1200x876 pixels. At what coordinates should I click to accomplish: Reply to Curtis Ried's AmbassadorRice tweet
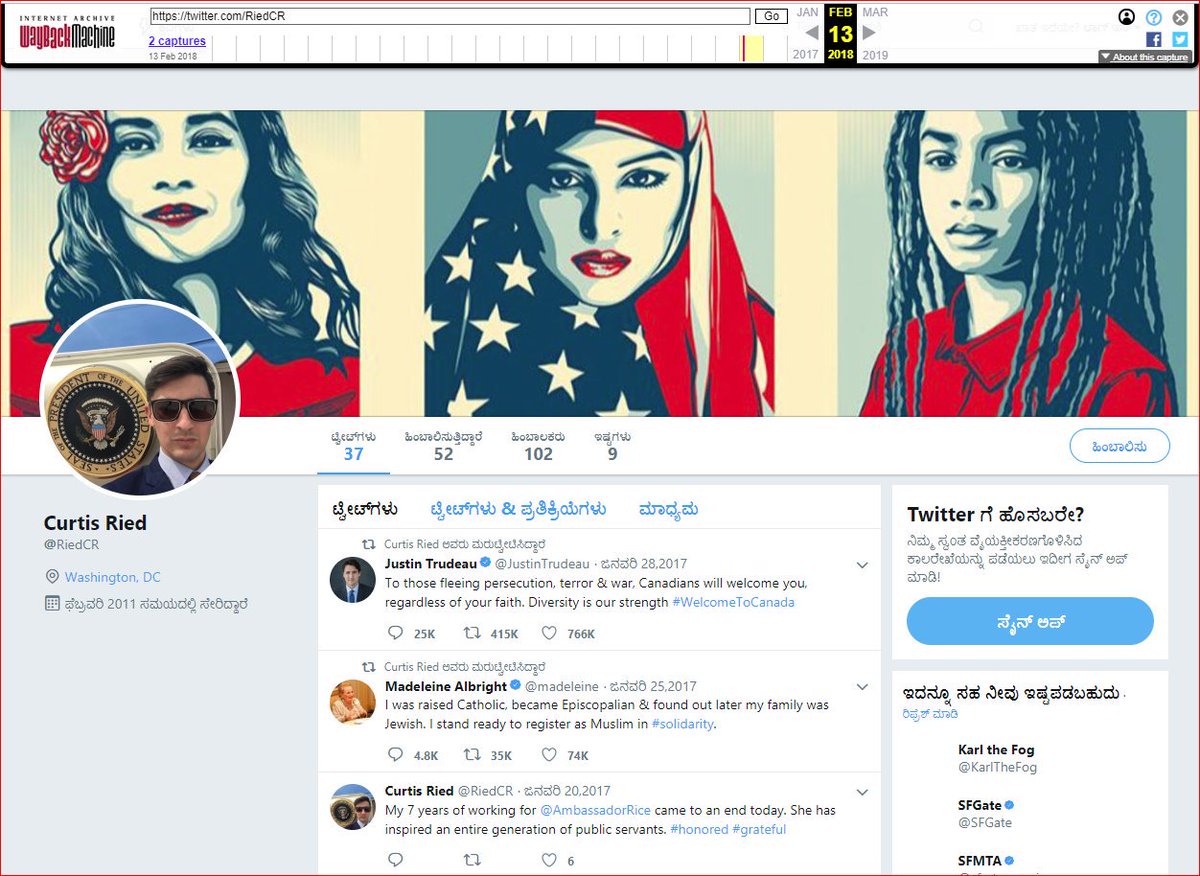coord(395,860)
